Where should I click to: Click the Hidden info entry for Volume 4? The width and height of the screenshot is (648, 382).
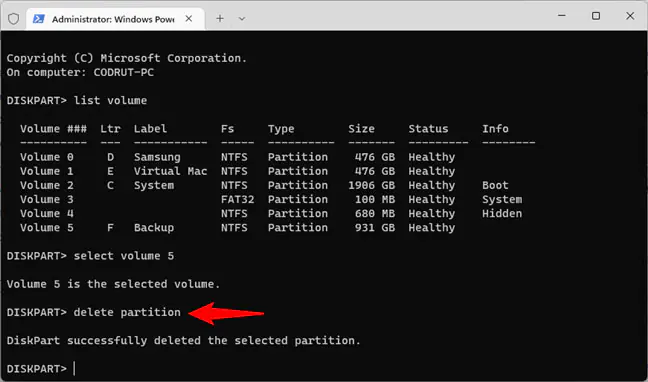tap(502, 214)
